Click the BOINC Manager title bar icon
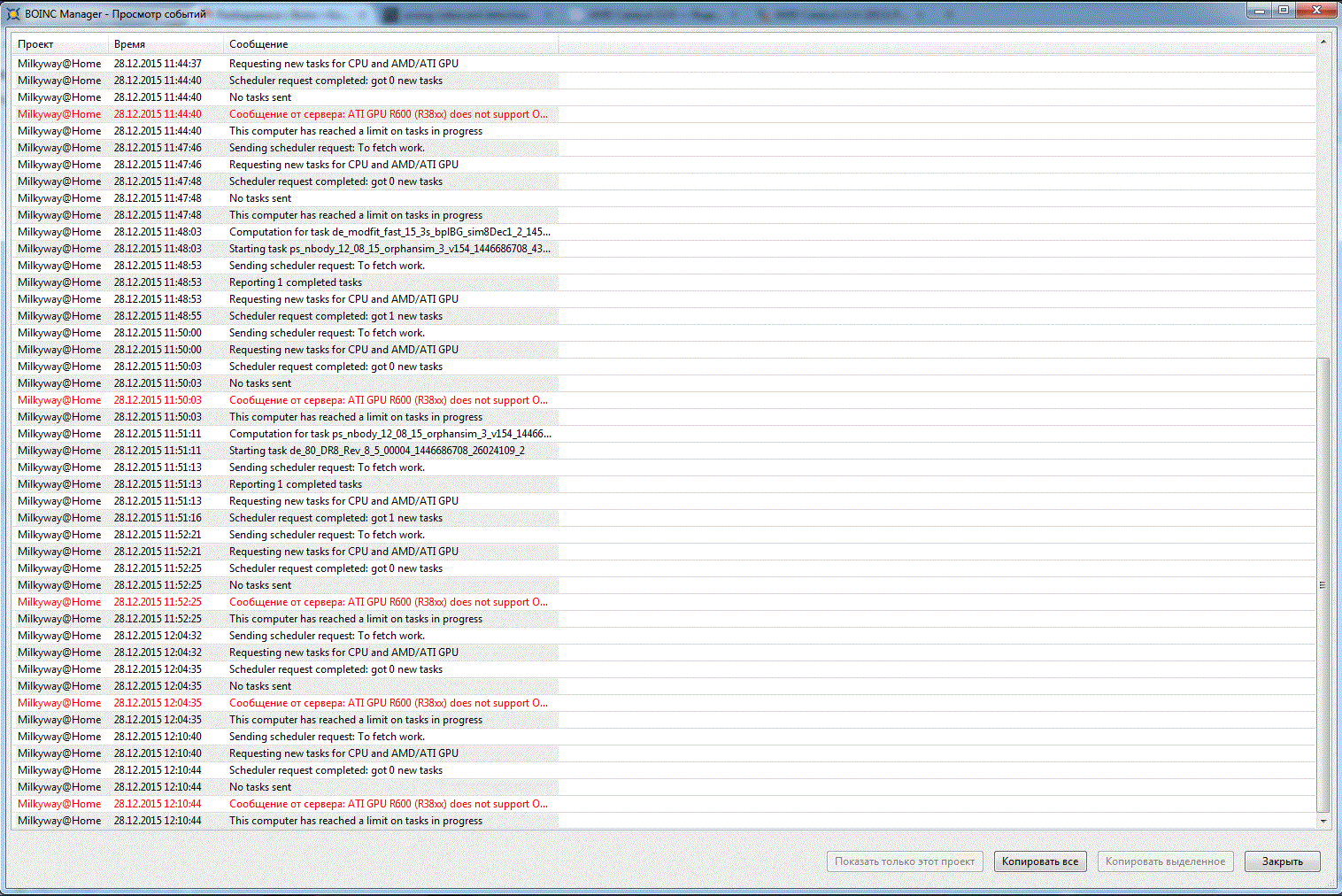Viewport: 1342px width, 896px height. 13,13
